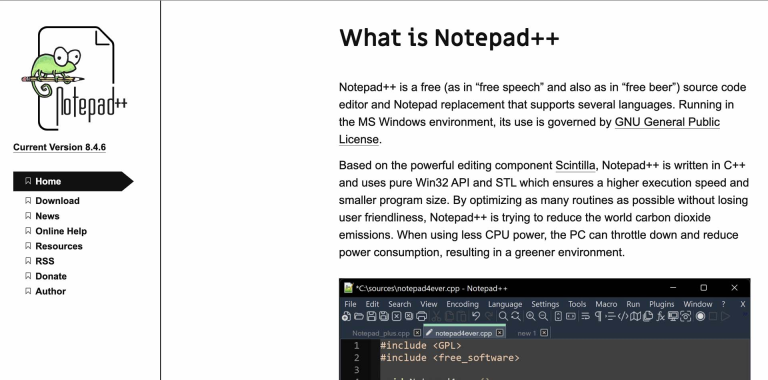
Task: Open the Download page link
Action: click(x=57, y=200)
